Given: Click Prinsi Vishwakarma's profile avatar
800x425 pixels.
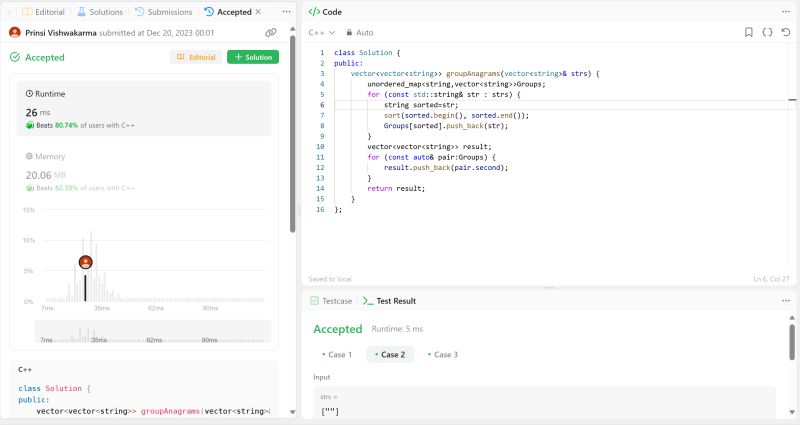Looking at the screenshot, I should (x=15, y=33).
